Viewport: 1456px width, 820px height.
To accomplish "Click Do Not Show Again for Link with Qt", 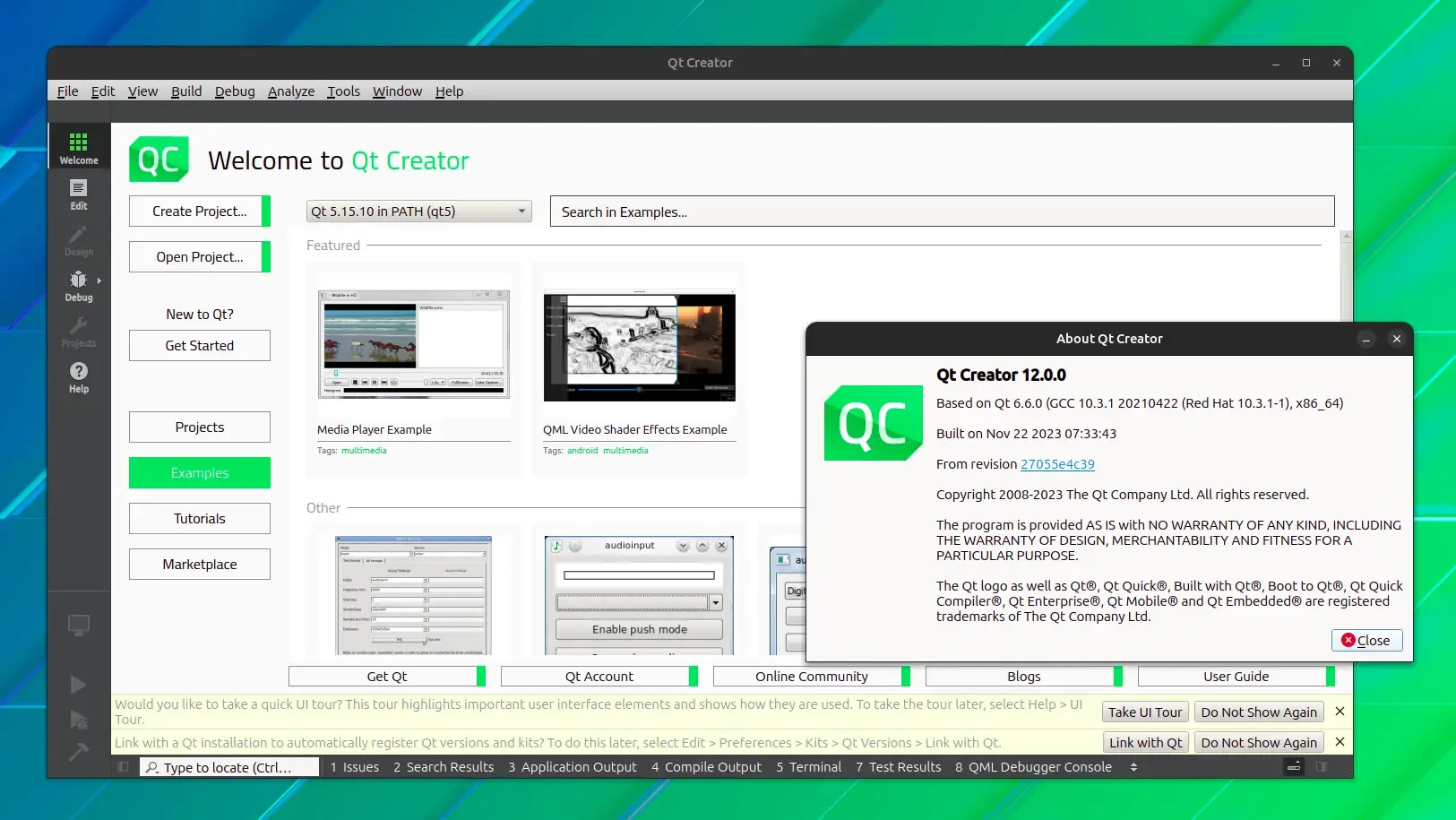I will click(x=1259, y=743).
